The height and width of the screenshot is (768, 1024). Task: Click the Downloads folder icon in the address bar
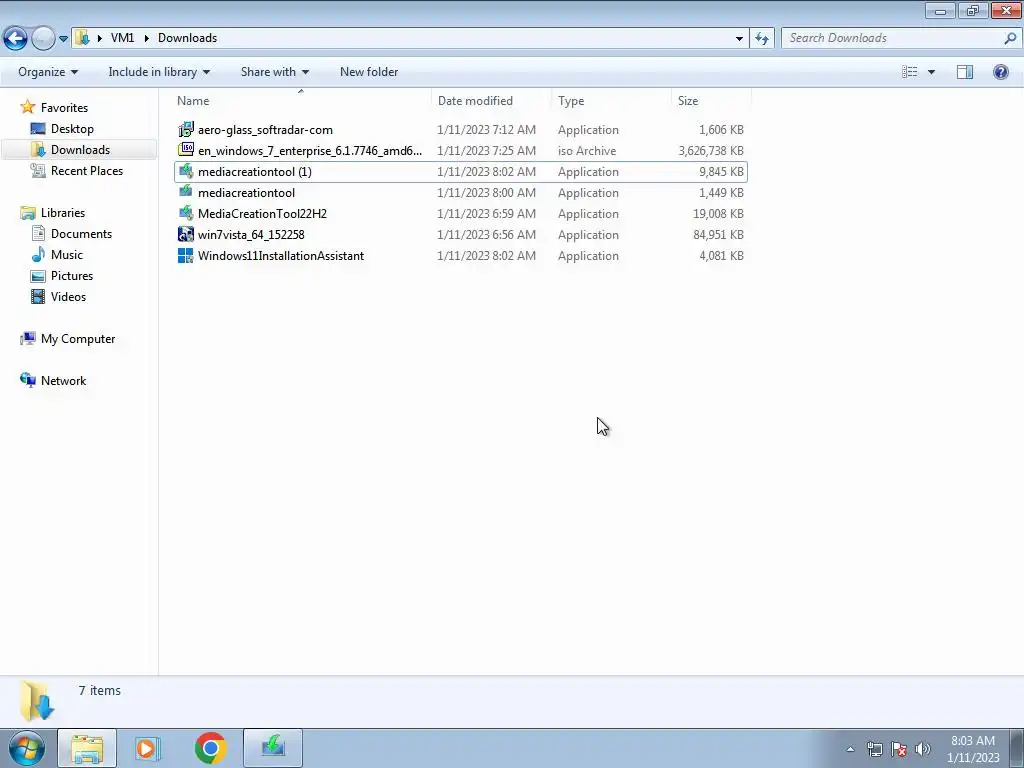pyautogui.click(x=82, y=38)
